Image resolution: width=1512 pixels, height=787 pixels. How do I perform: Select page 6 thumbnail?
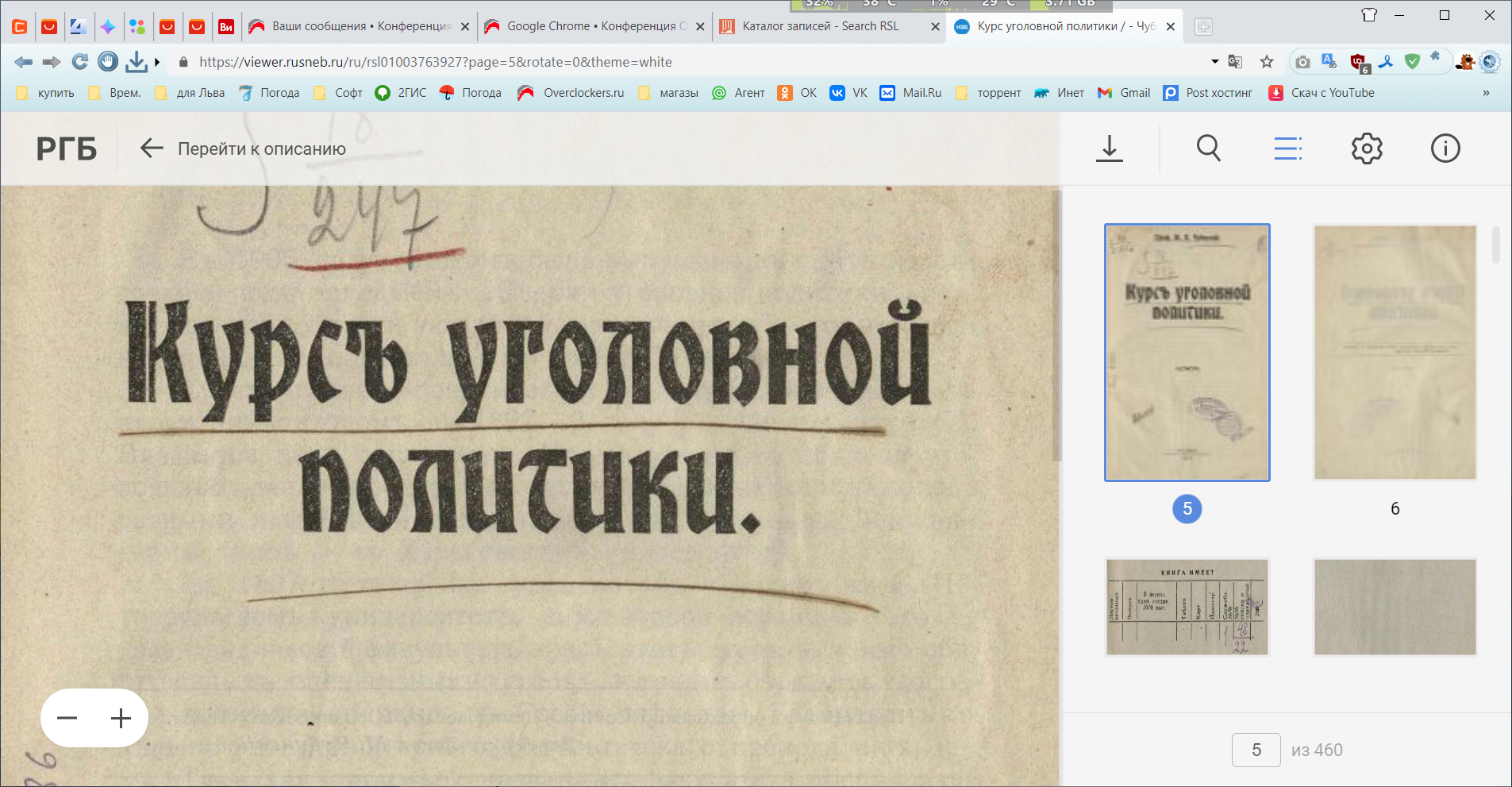1395,353
